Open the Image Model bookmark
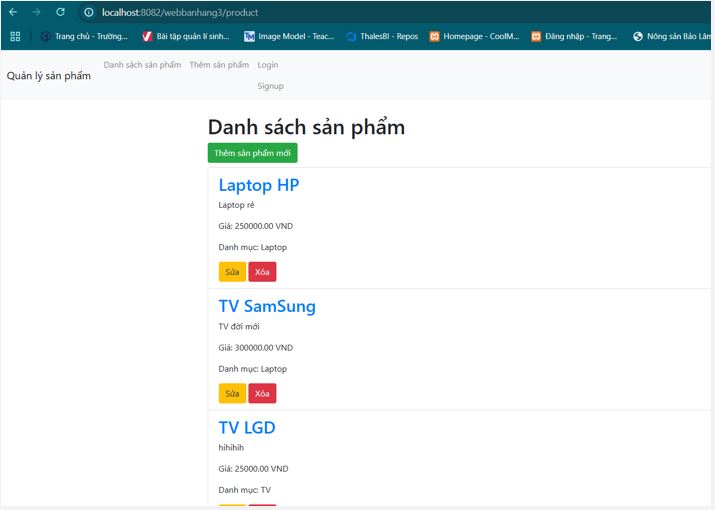 pos(287,36)
